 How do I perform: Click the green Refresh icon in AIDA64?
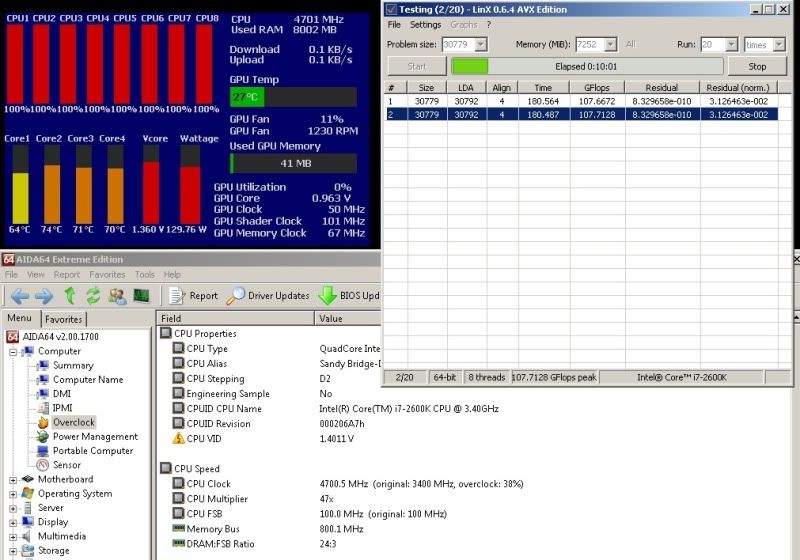point(93,296)
